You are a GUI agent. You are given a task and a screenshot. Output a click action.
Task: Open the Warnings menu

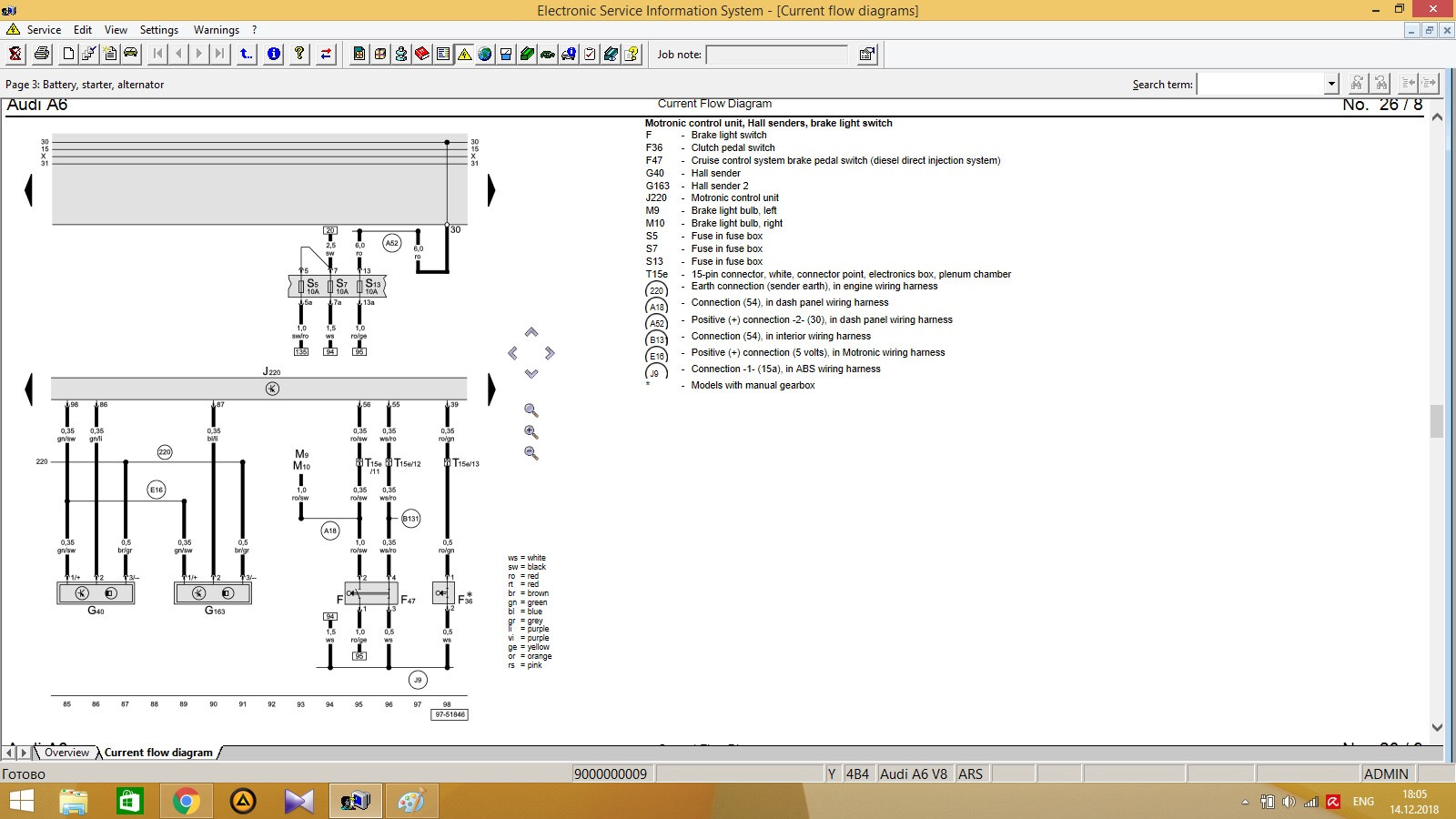[x=216, y=30]
